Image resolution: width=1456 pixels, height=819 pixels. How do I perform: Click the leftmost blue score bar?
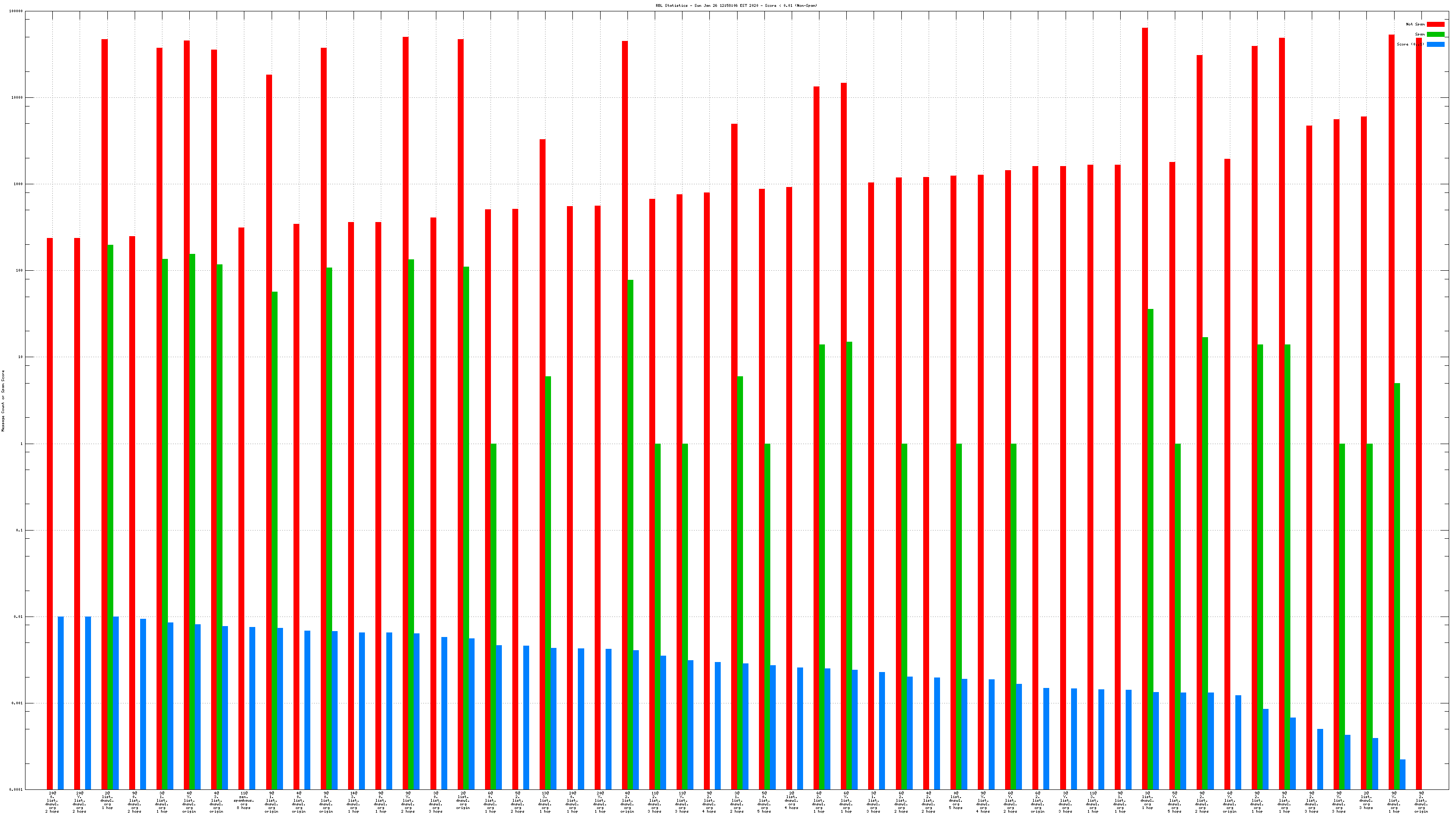61,703
